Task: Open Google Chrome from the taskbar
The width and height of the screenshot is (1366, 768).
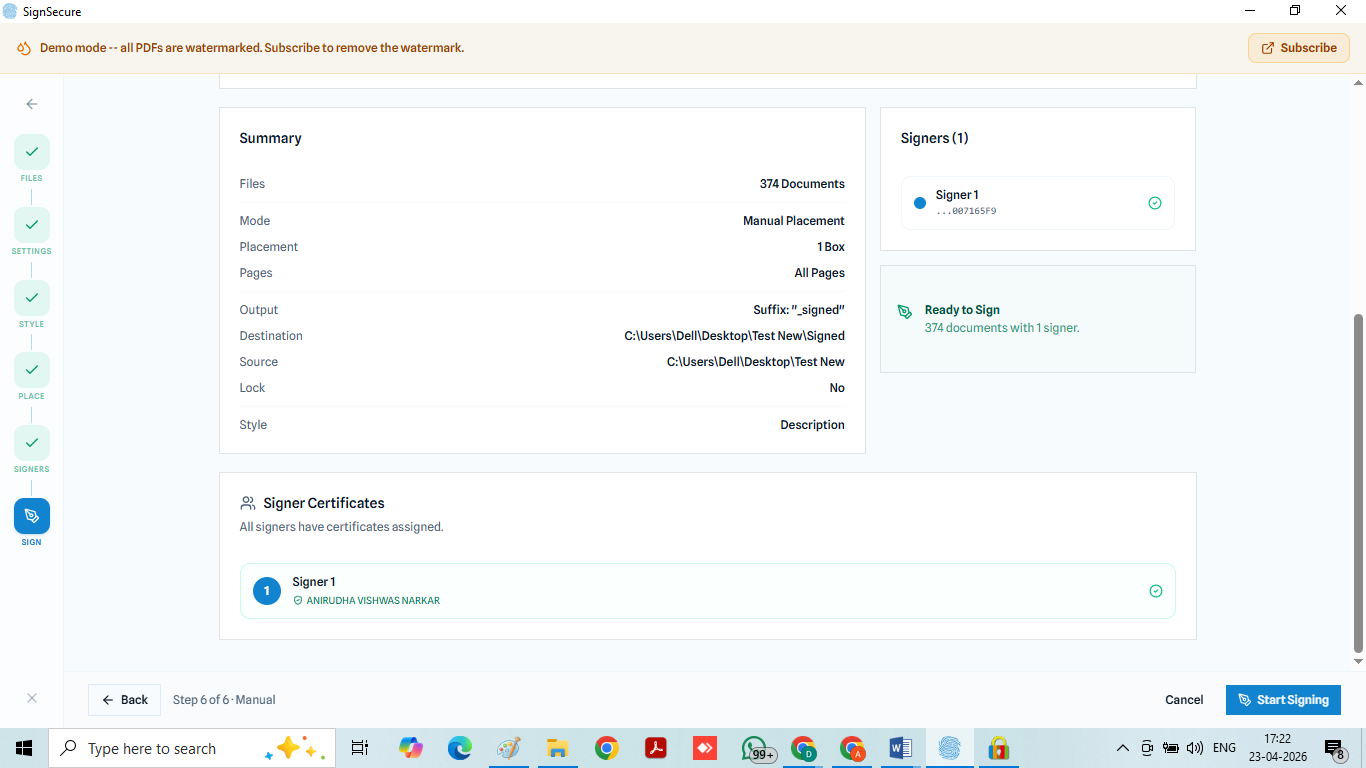Action: pos(606,748)
